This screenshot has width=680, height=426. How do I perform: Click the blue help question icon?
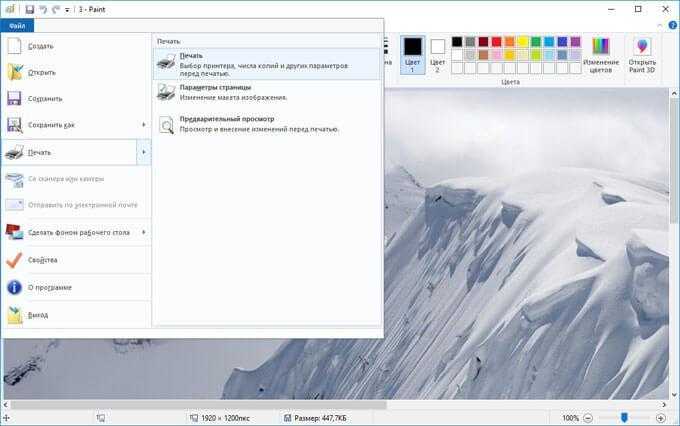pos(673,26)
